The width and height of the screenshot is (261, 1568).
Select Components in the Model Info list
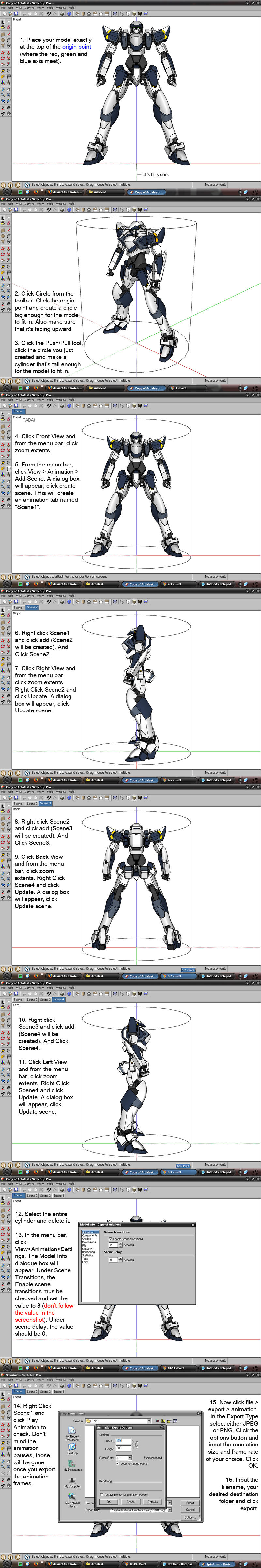pyautogui.click(x=90, y=1236)
